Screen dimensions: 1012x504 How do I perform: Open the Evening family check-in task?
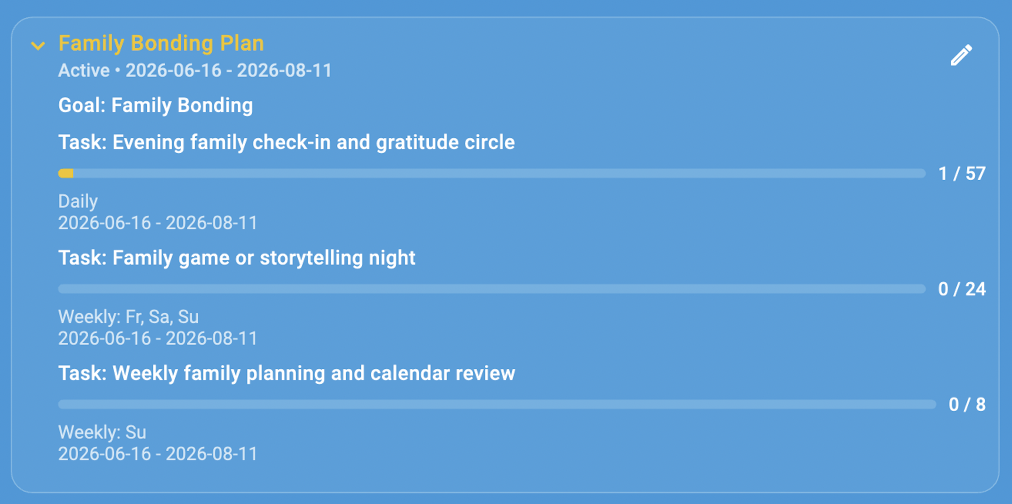pos(287,142)
